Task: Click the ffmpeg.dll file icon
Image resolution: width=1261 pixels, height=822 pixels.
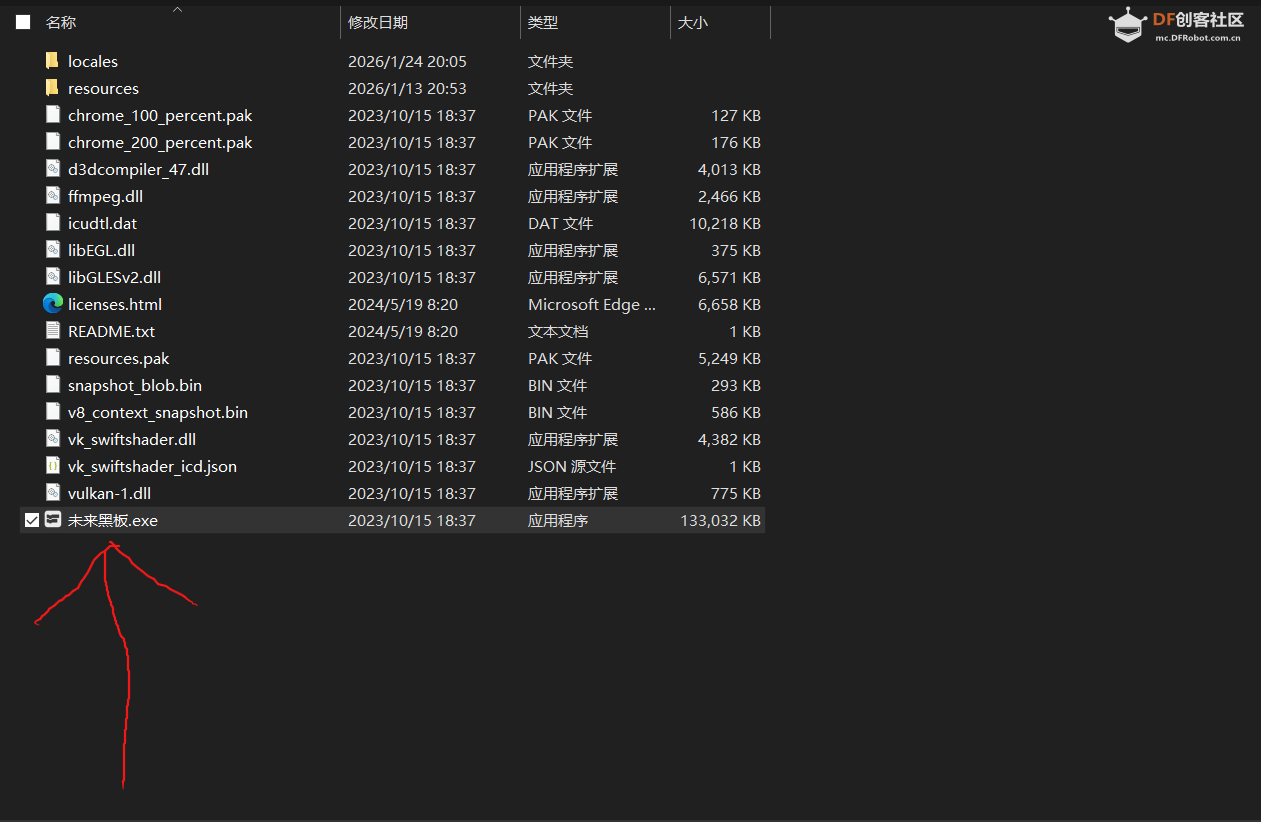Action: (x=53, y=196)
